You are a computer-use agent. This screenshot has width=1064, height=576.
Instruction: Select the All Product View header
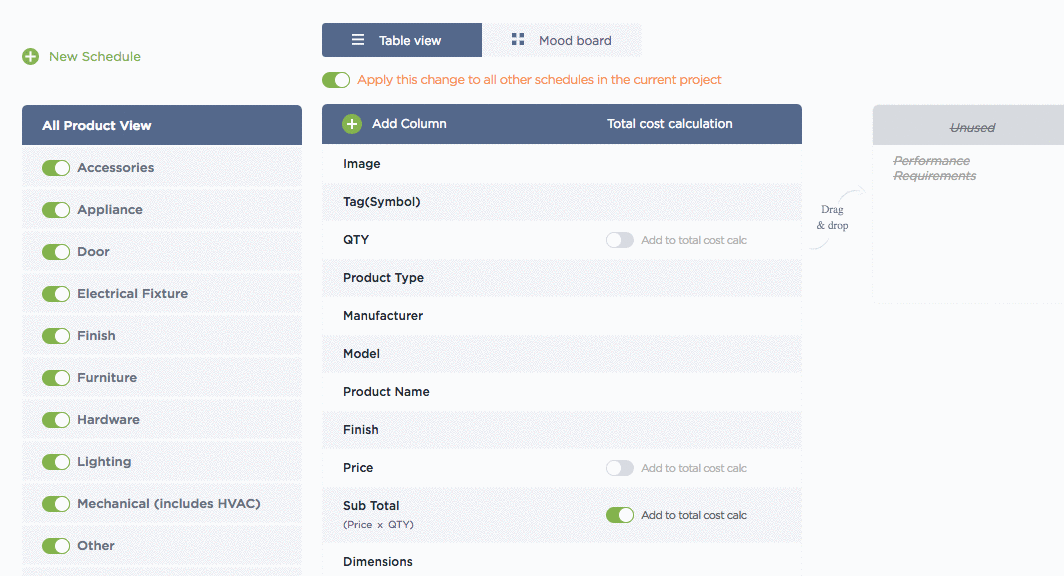pos(162,125)
